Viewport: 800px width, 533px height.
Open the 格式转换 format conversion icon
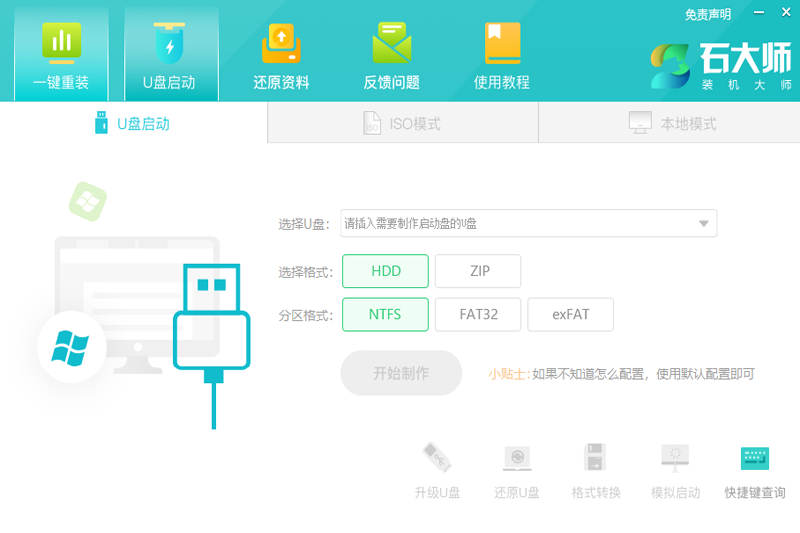coord(596,459)
